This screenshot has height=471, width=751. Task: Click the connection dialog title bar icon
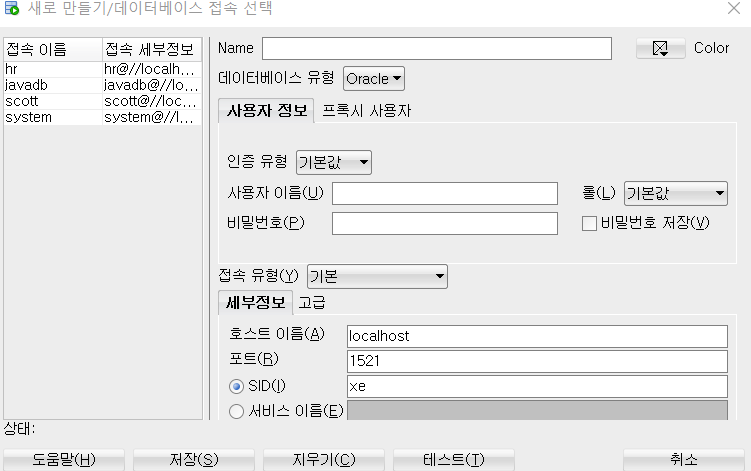pos(11,8)
